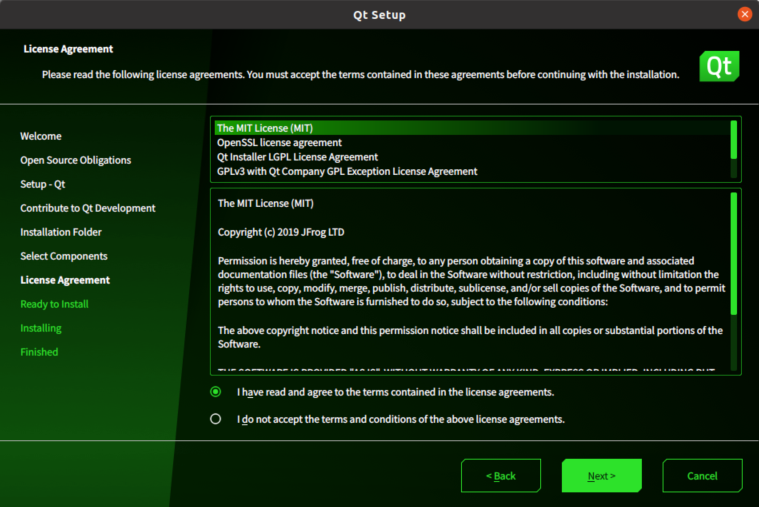759x507 pixels.
Task: Agree to the license agreement terms
Action: tap(216, 392)
